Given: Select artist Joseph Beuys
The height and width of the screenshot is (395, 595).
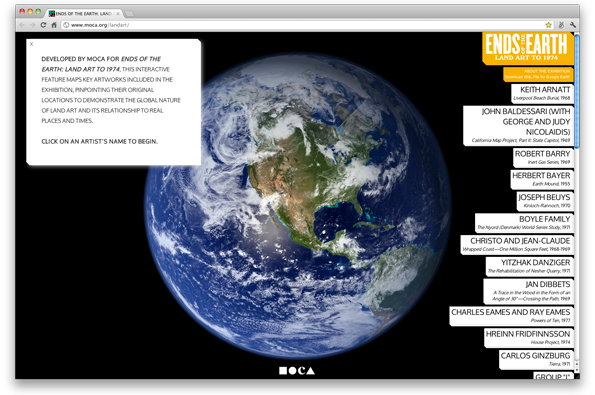Looking at the screenshot, I should click(x=545, y=201).
